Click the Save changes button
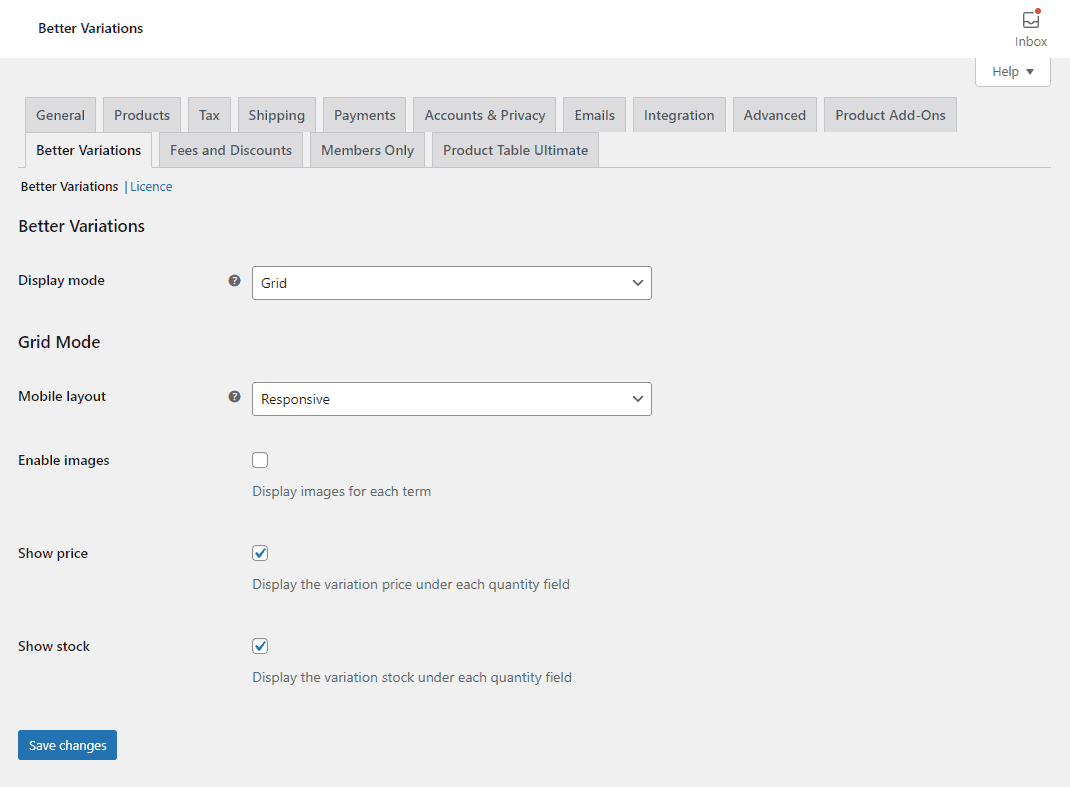 point(68,745)
